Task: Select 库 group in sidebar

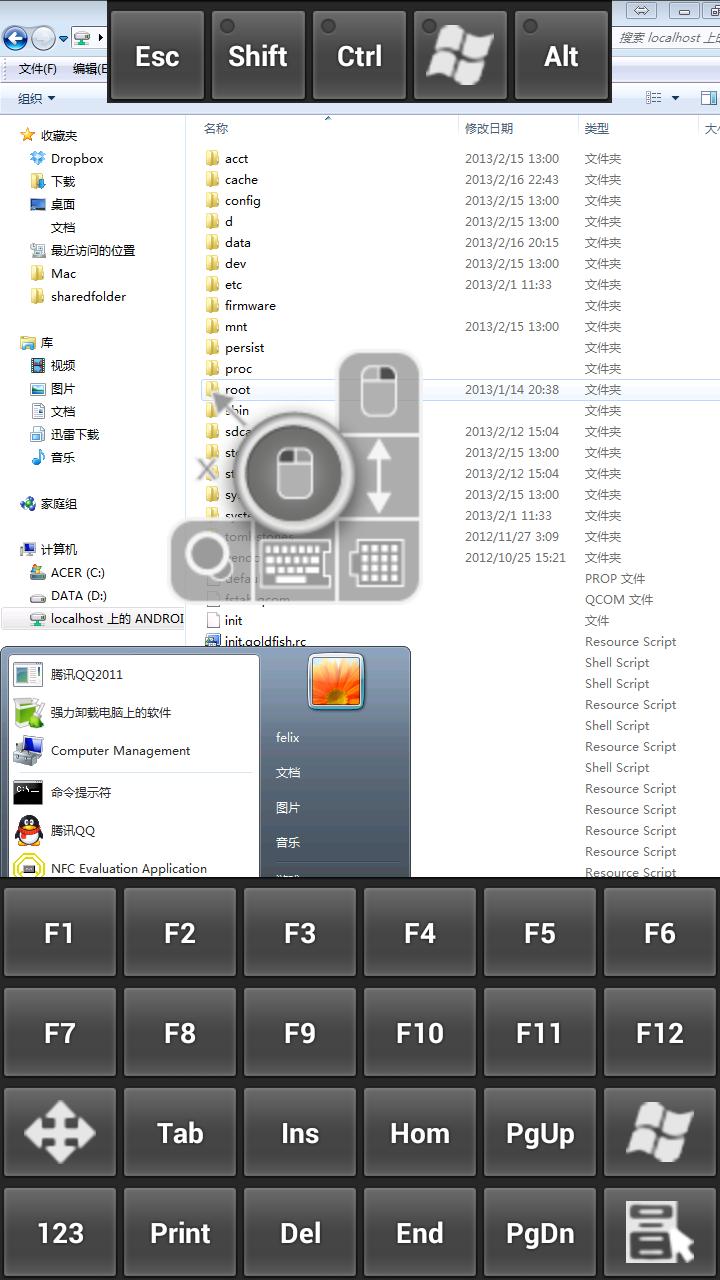Action: (46, 343)
